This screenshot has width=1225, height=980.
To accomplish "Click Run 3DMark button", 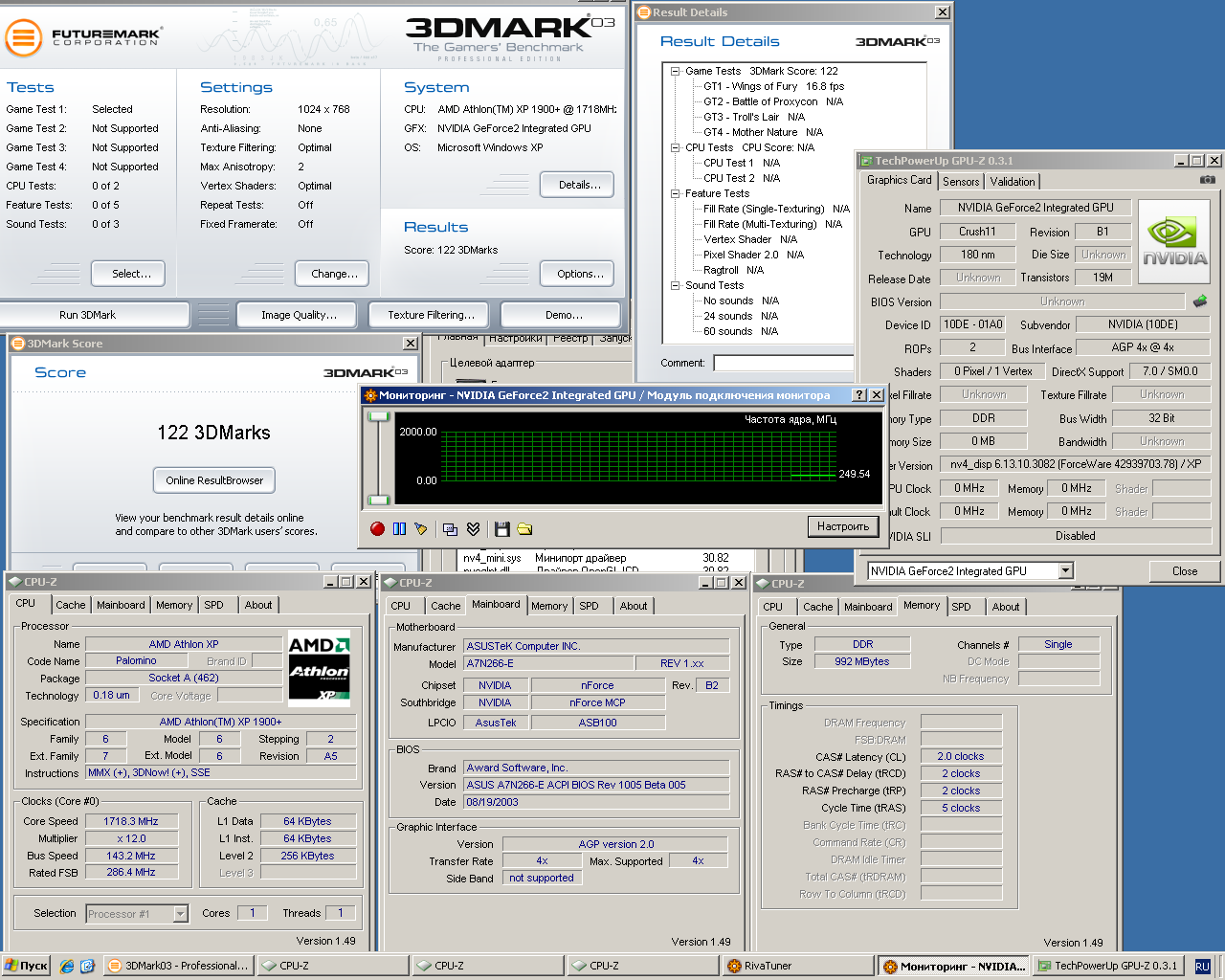I will 95,315.
